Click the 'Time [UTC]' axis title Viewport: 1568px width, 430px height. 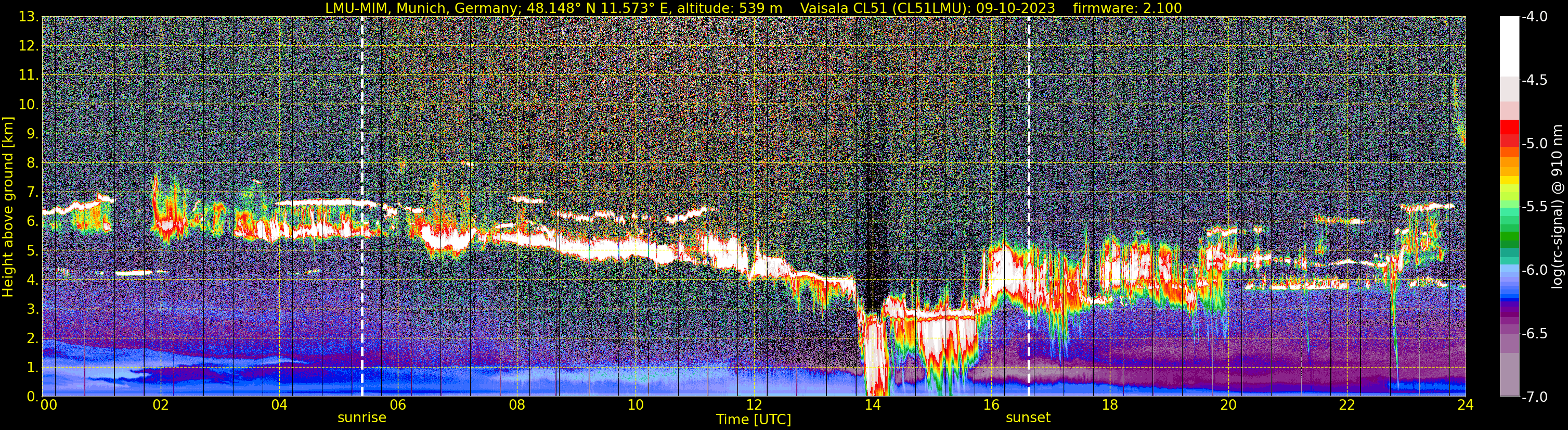[x=754, y=420]
